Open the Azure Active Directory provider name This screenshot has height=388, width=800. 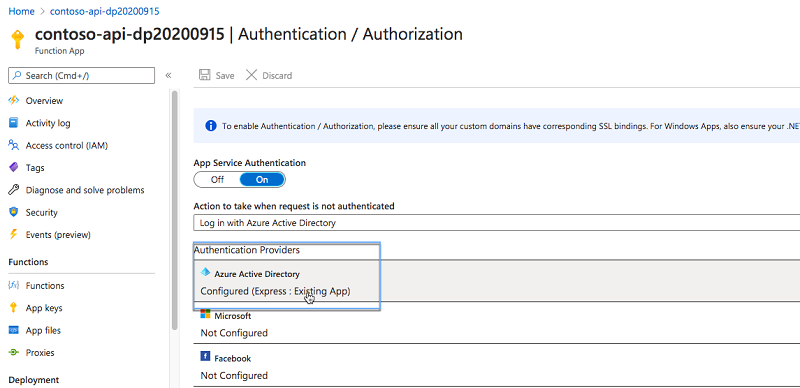[257, 274]
